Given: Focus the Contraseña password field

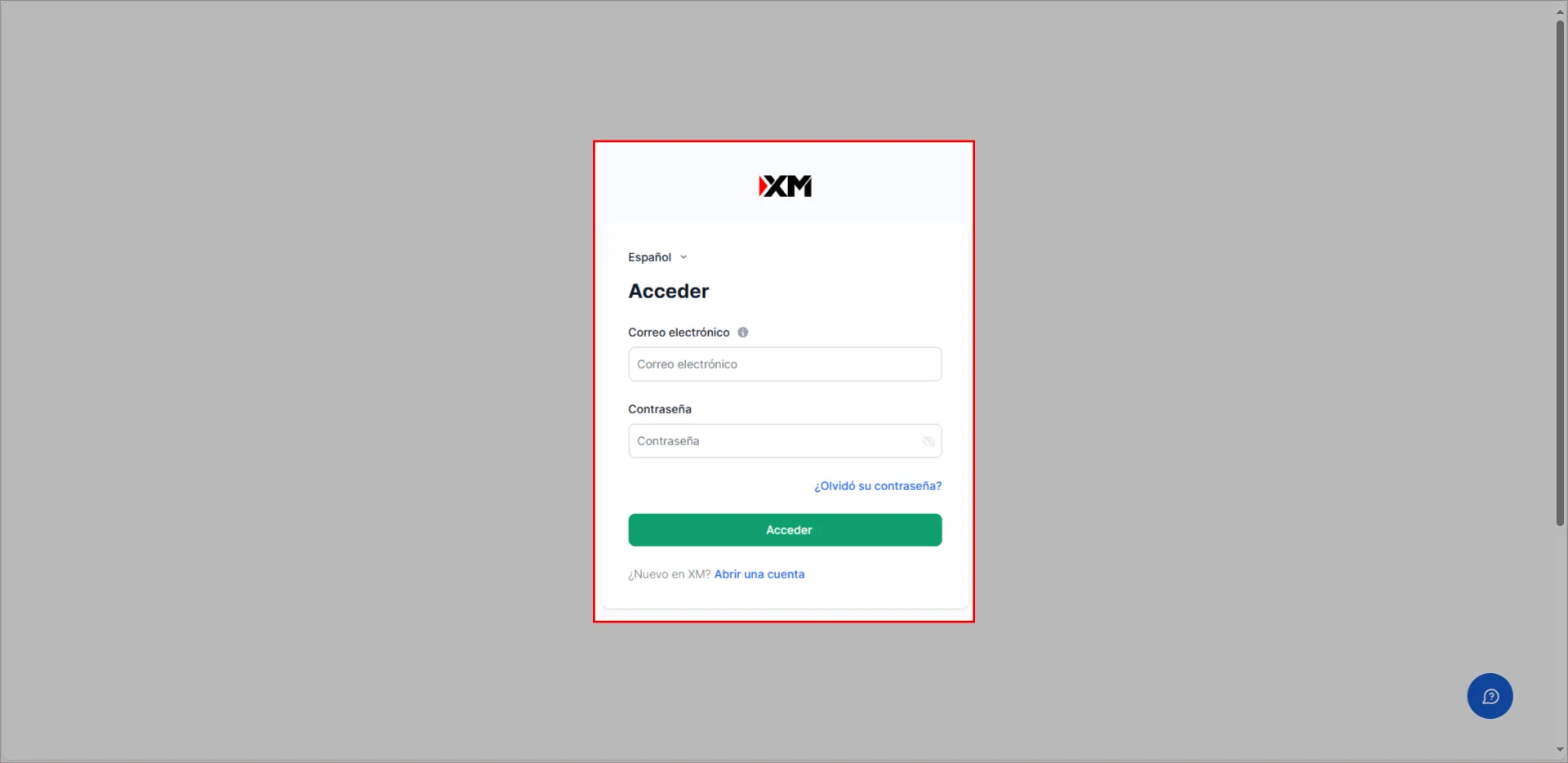Looking at the screenshot, I should click(x=785, y=441).
